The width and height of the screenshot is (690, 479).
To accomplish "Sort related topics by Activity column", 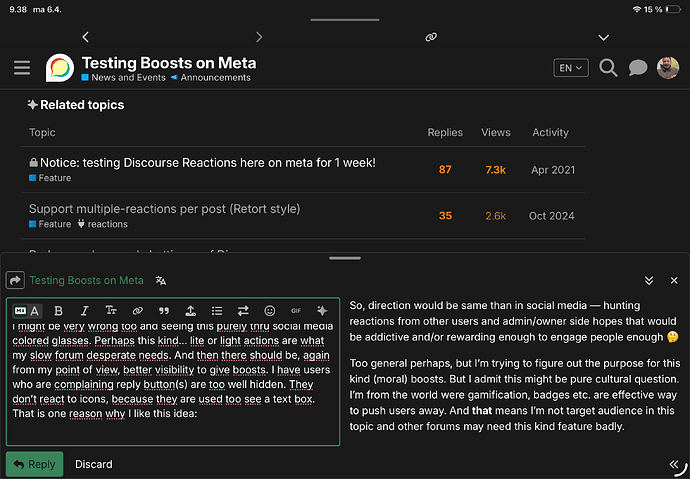I will coord(550,132).
